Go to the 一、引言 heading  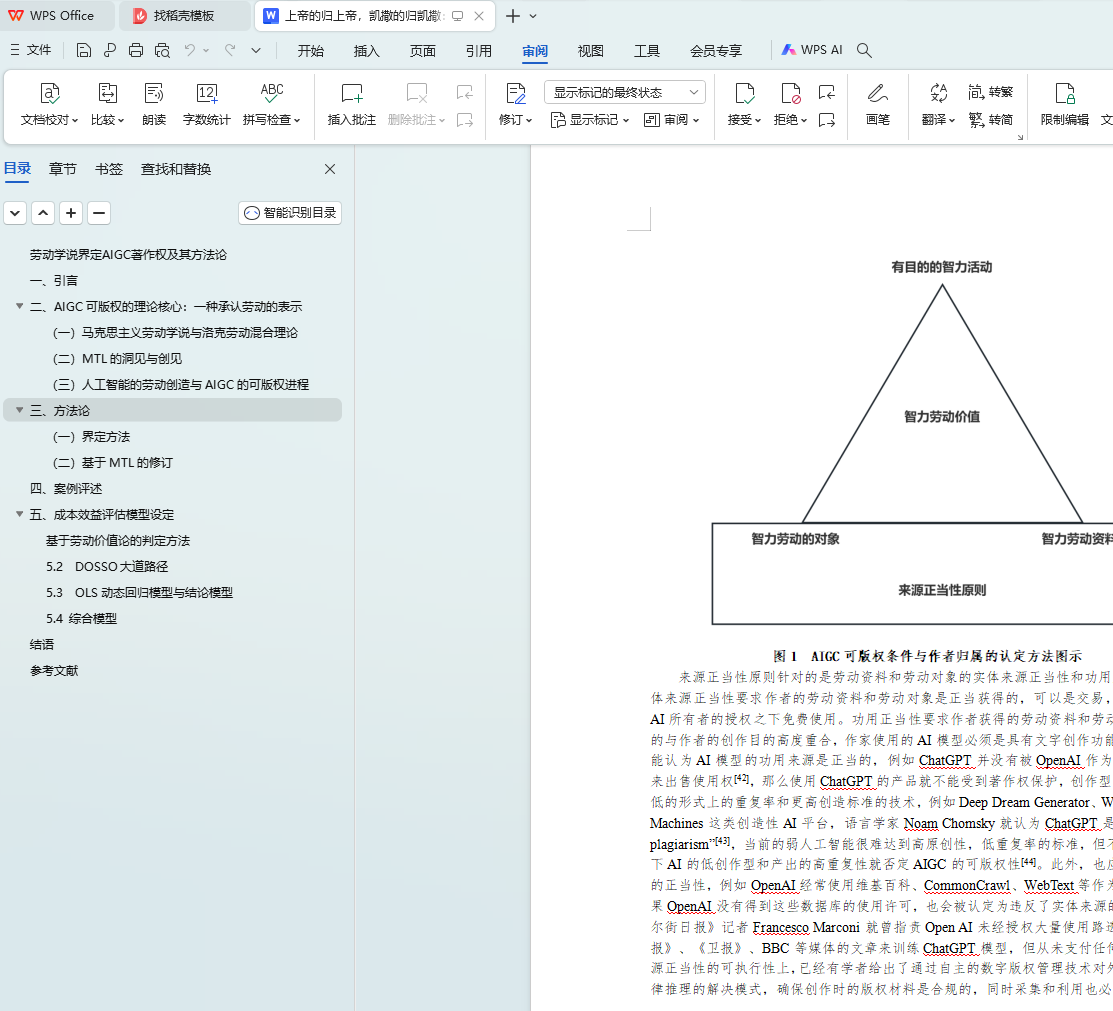(x=54, y=280)
